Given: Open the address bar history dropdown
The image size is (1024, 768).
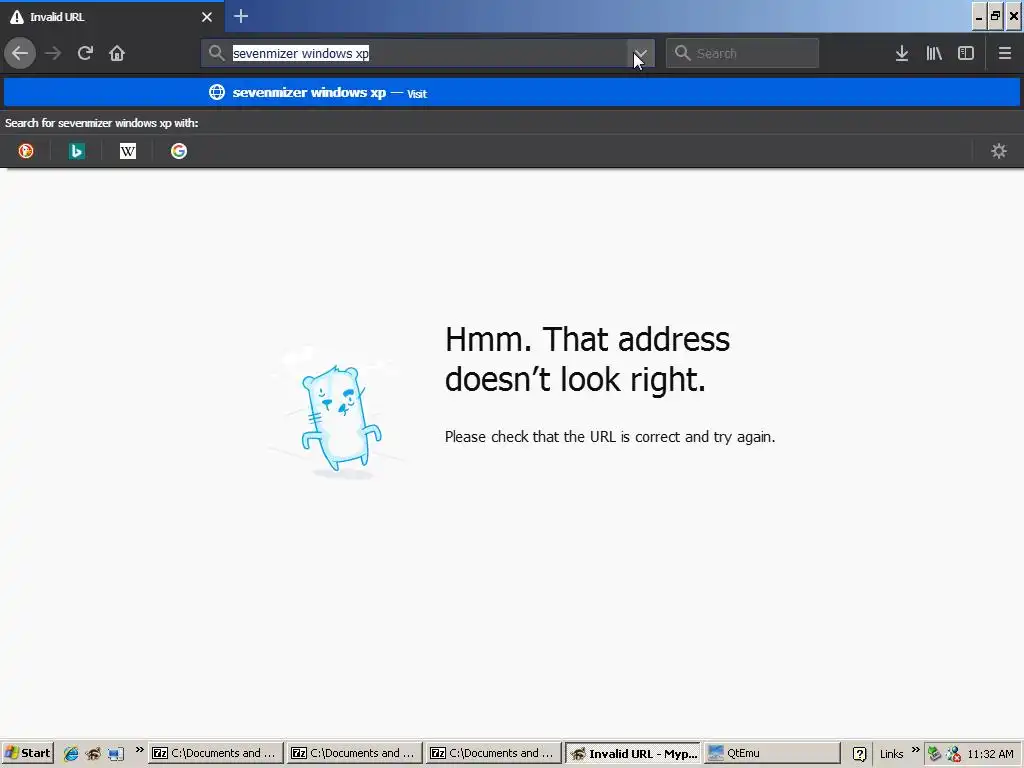Looking at the screenshot, I should point(641,53).
